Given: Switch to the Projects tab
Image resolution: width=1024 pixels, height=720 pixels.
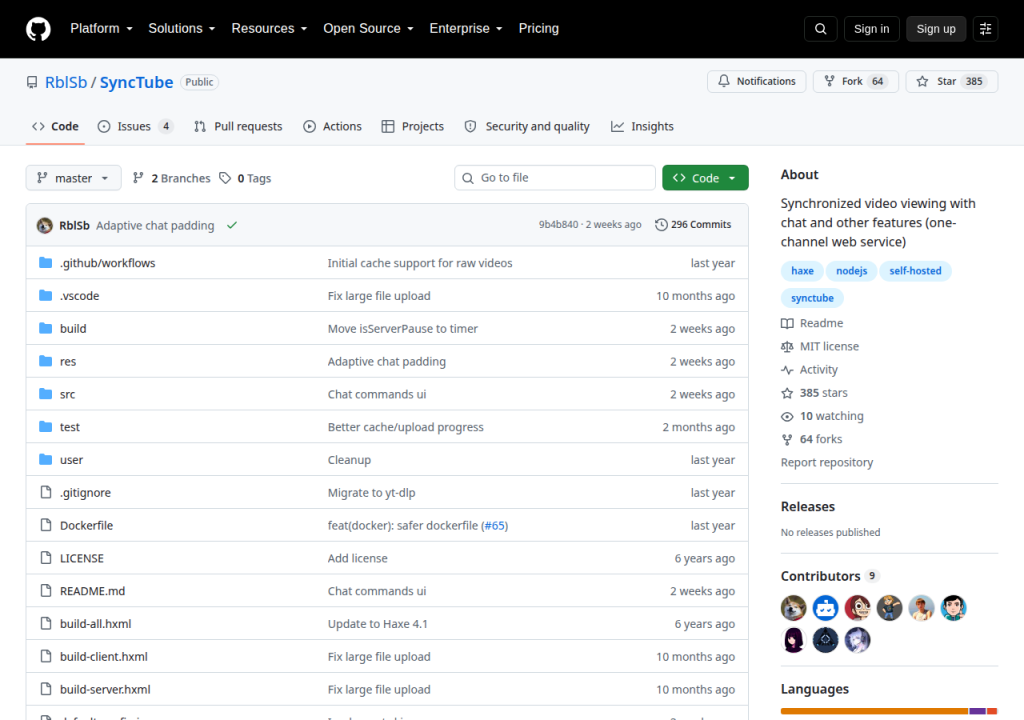Looking at the screenshot, I should (x=413, y=127).
